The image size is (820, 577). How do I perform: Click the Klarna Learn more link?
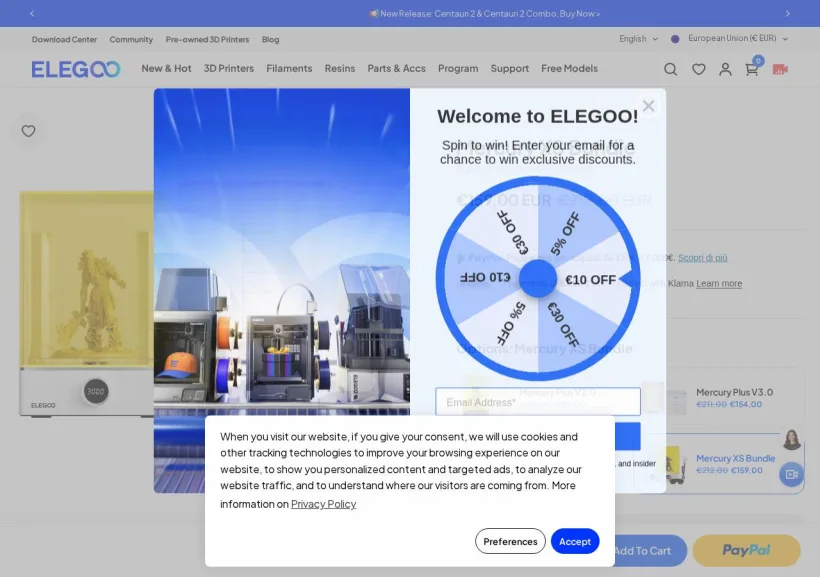tap(719, 284)
